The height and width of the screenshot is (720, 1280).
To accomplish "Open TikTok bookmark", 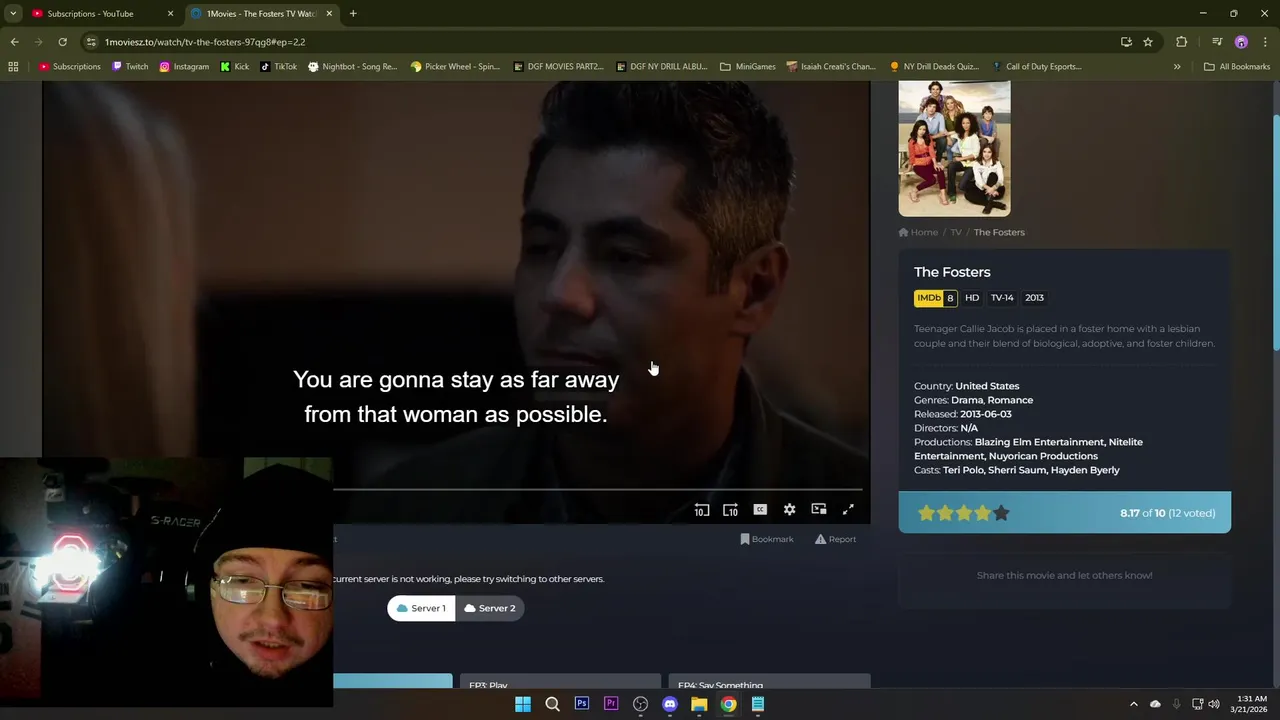I will point(279,67).
